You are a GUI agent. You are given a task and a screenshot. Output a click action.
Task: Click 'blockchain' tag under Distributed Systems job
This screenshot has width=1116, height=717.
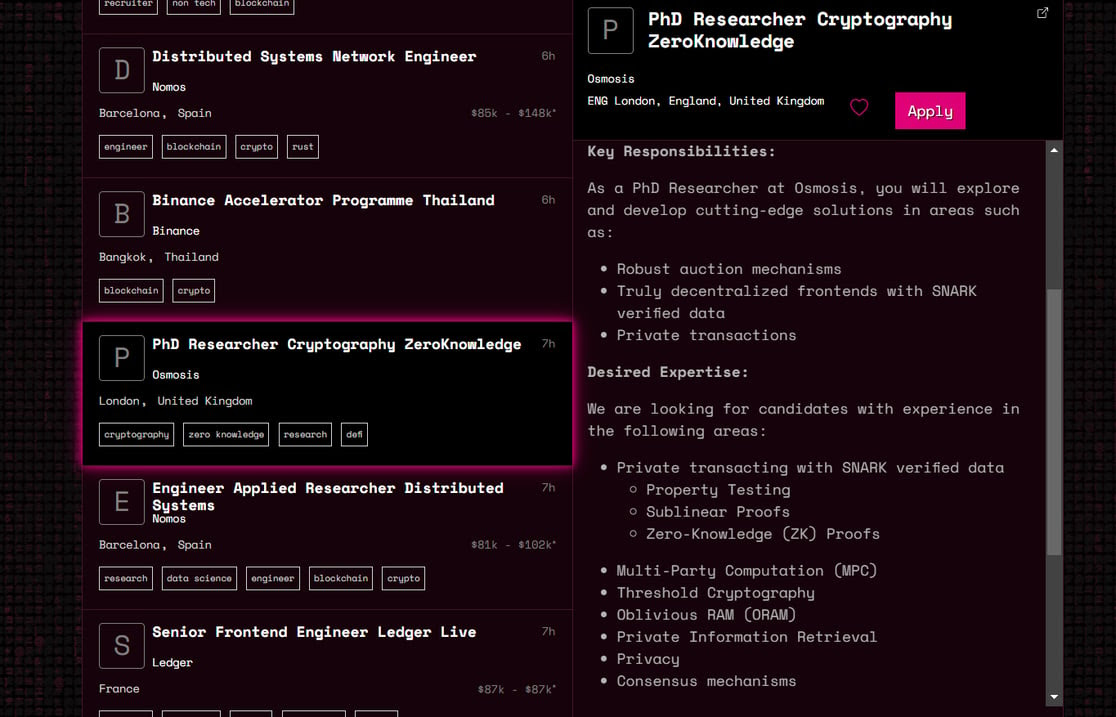194,147
